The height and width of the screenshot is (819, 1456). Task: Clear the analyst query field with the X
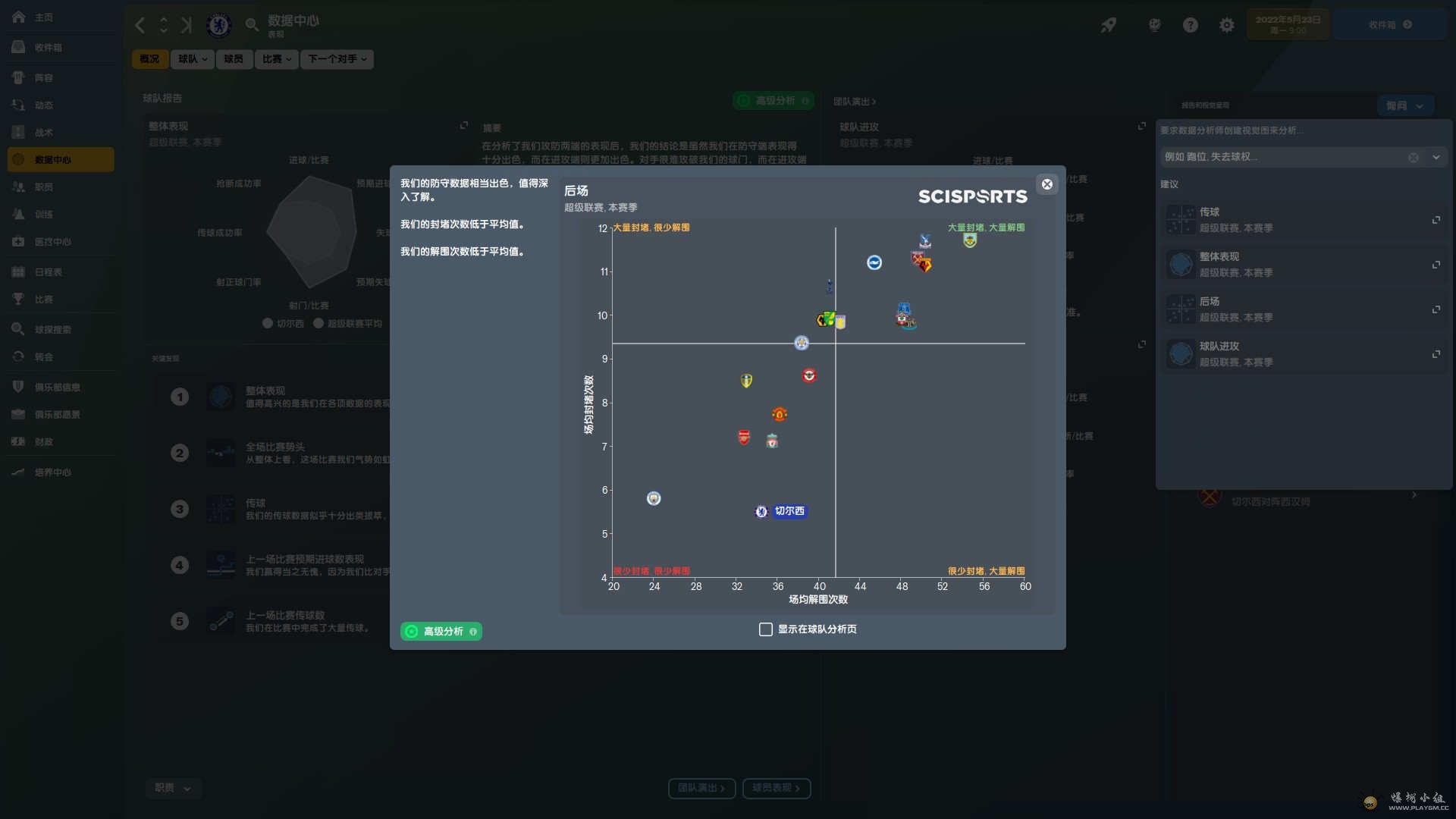click(1414, 157)
